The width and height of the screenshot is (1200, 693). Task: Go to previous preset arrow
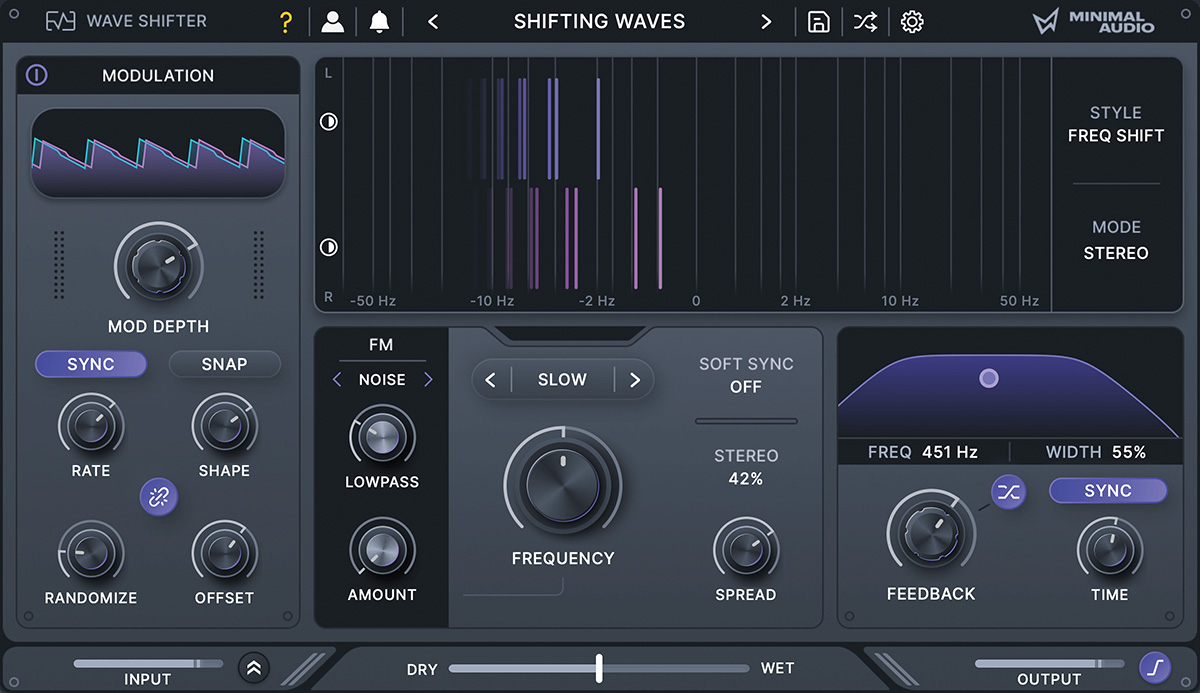click(433, 22)
